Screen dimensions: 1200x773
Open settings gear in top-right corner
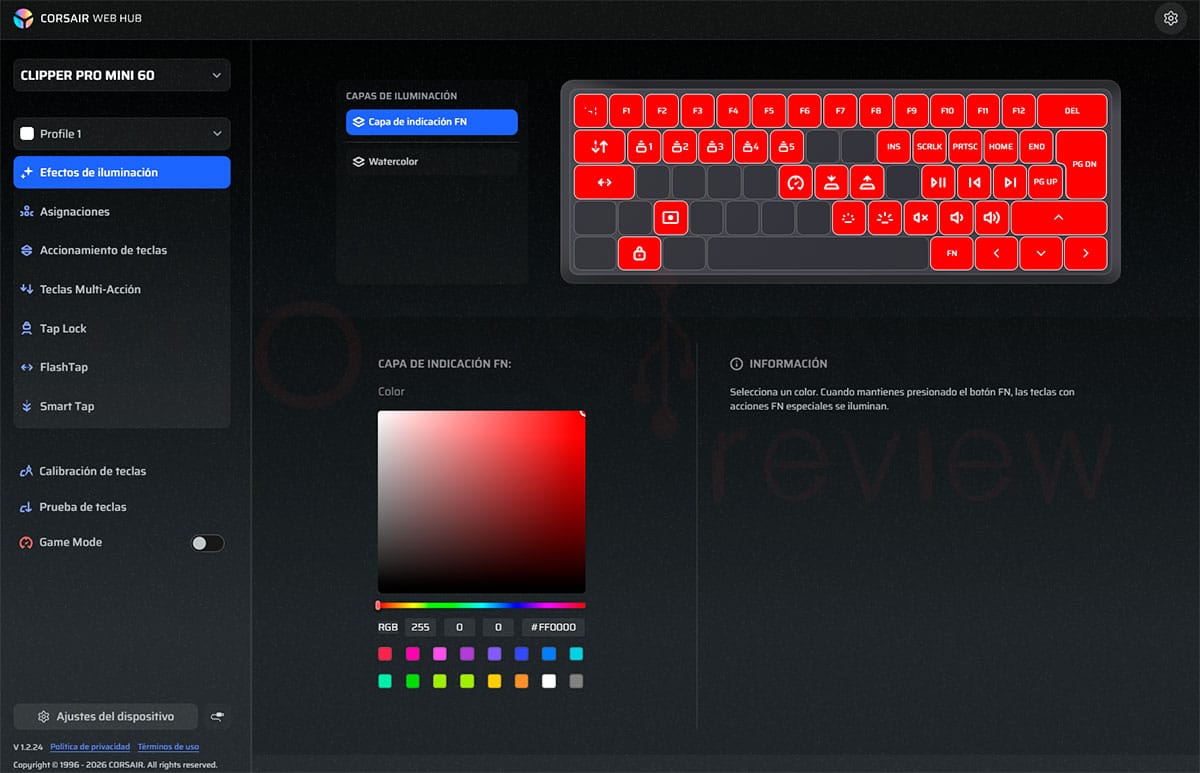click(x=1170, y=18)
